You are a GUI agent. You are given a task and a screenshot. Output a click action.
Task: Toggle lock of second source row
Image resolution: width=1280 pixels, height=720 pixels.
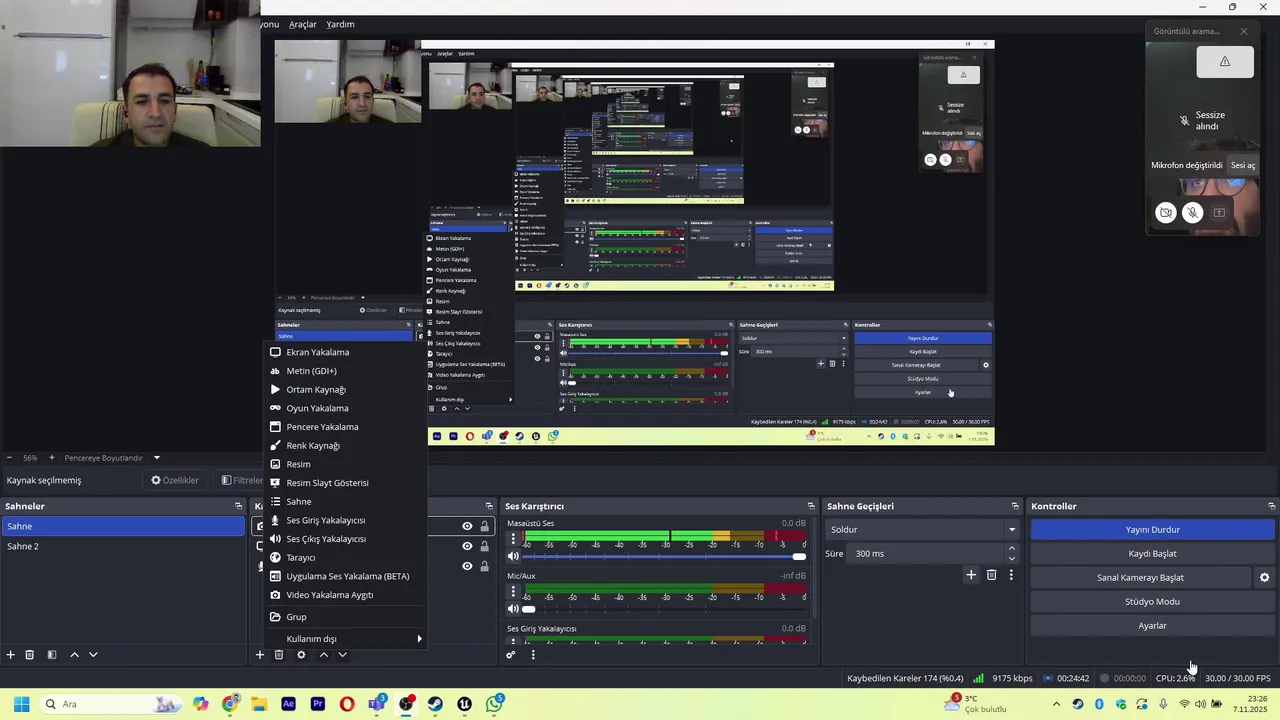pos(485,546)
